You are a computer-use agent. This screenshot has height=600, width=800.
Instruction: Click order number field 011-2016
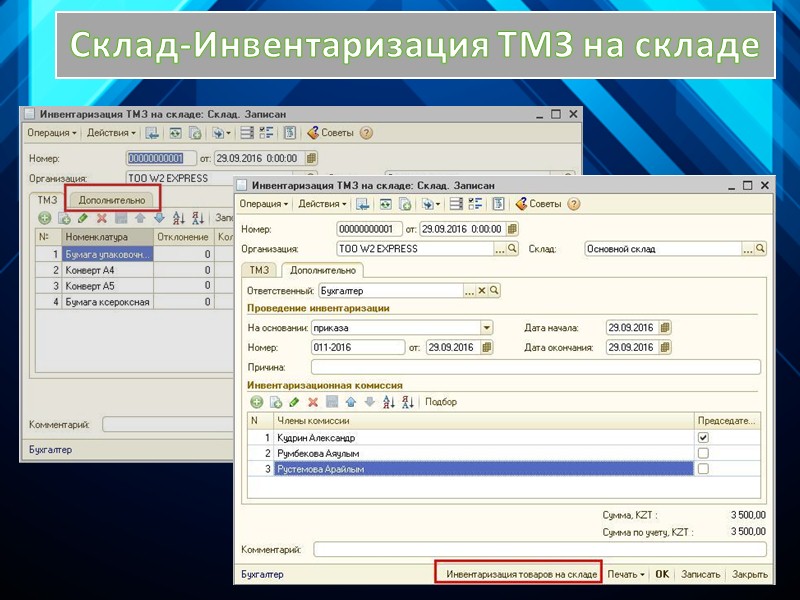pyautogui.click(x=358, y=347)
